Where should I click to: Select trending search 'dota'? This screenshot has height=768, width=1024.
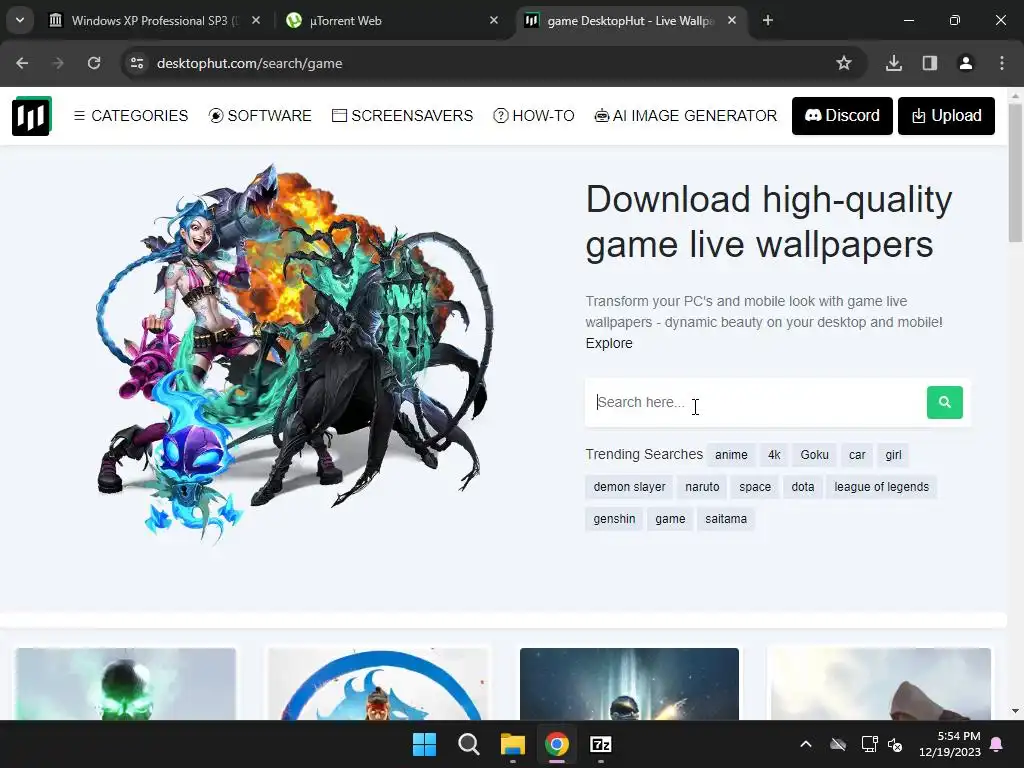[x=803, y=487]
